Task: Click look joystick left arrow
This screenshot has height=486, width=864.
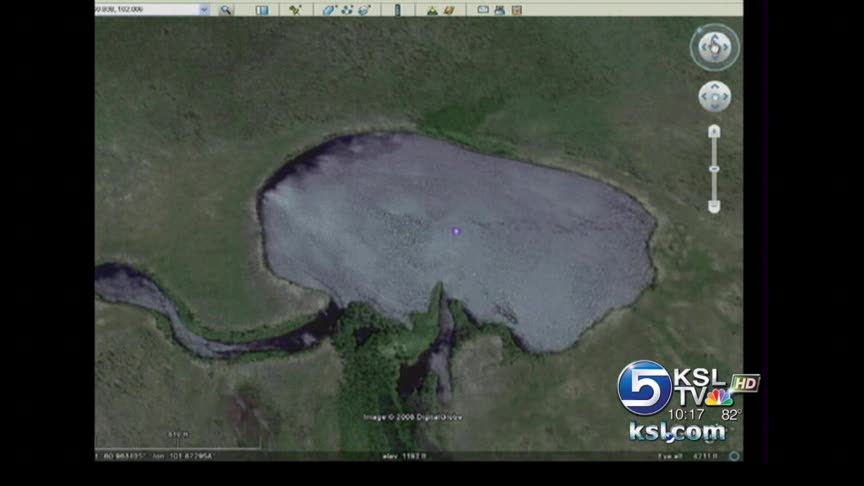Action: coord(703,47)
